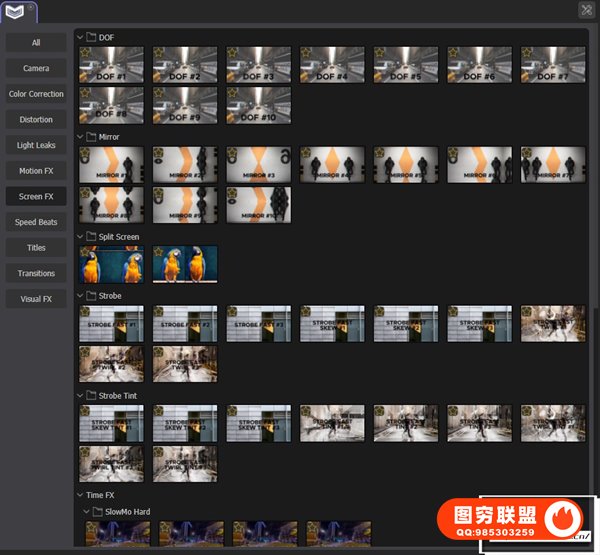Screen dimensions: 600x555
Task: Collapse the Mirror folder section
Action: (80, 136)
